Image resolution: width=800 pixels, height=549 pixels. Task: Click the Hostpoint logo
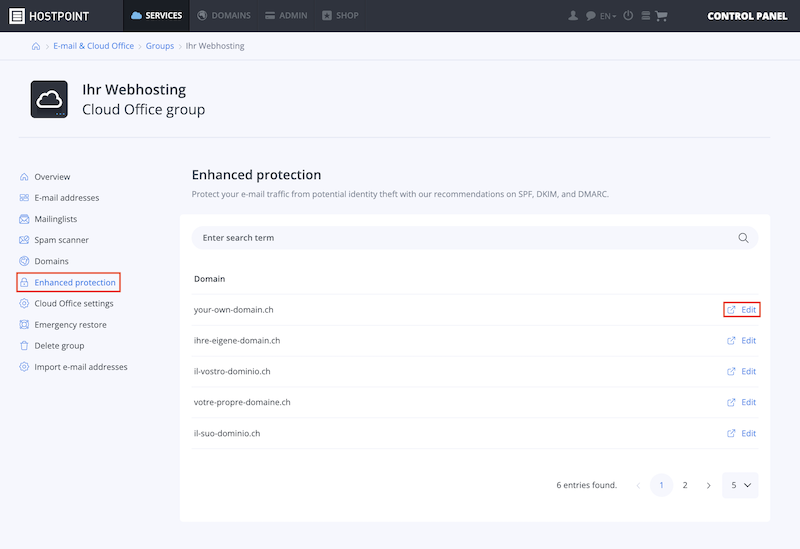(49, 16)
